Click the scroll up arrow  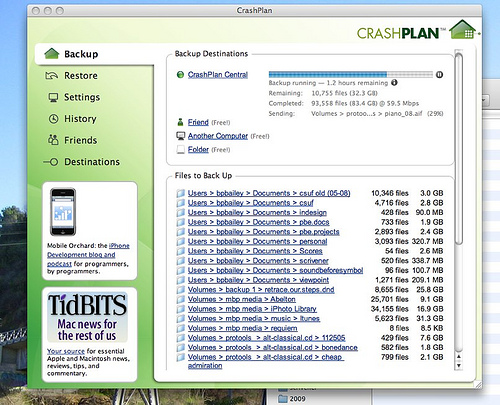(x=459, y=357)
